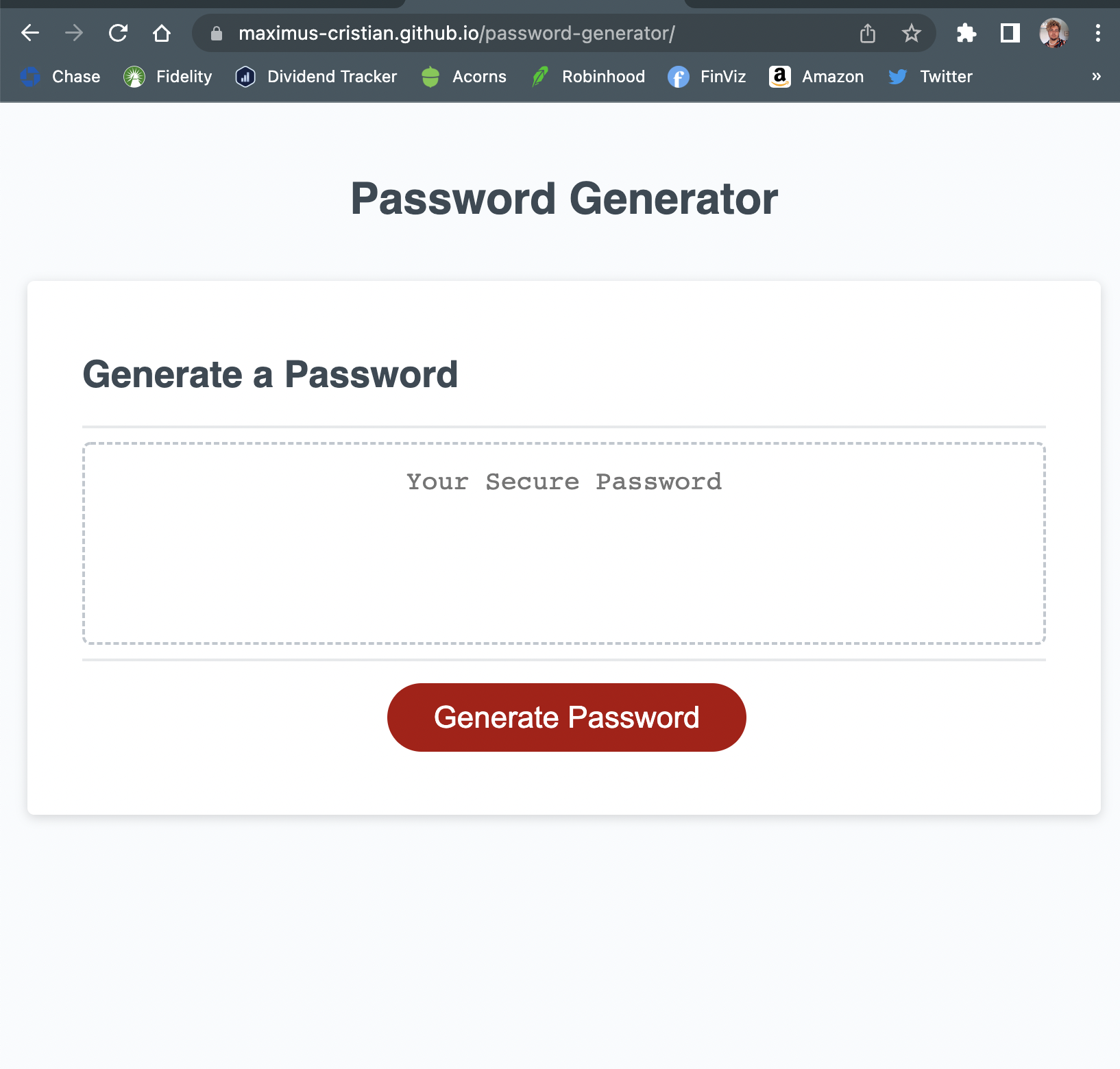1120x1069 pixels.
Task: Open the browser profile avatar menu
Action: coord(1054,32)
